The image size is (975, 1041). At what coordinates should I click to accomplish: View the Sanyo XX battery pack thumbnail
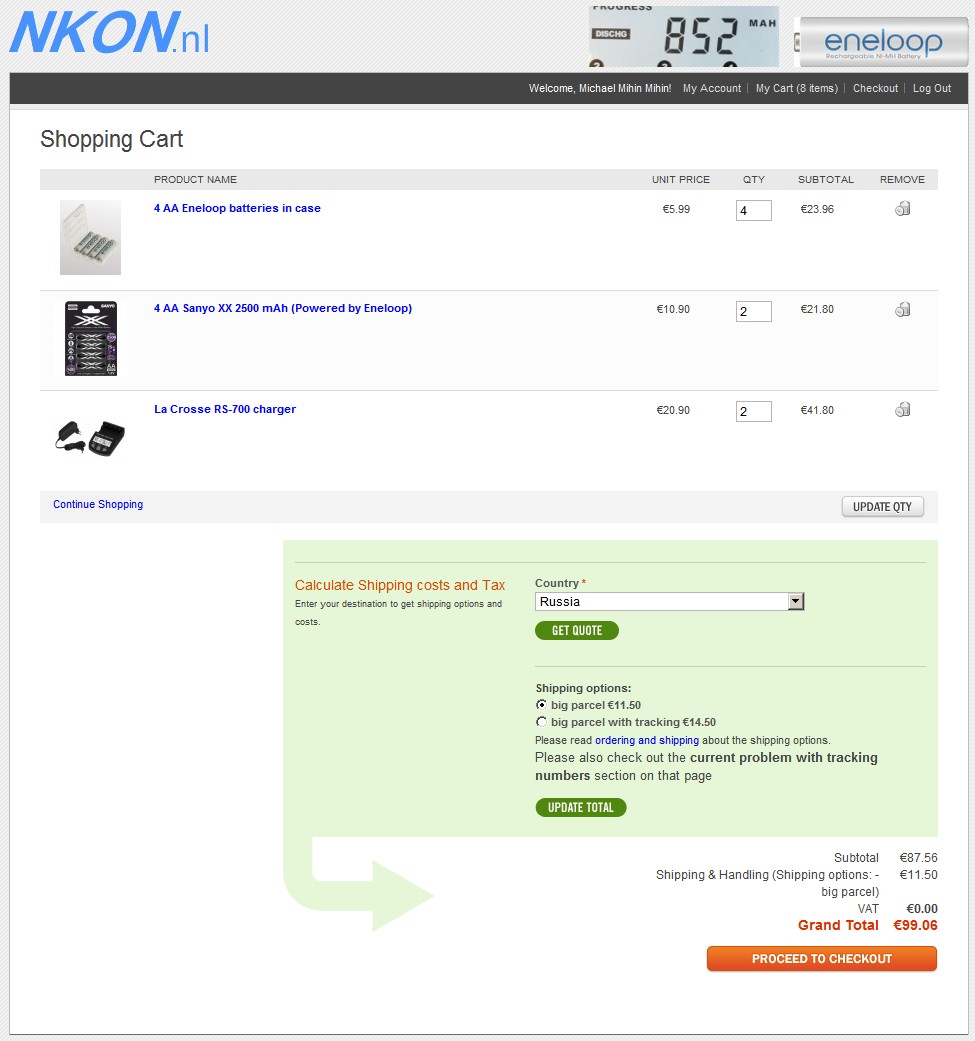coord(91,339)
